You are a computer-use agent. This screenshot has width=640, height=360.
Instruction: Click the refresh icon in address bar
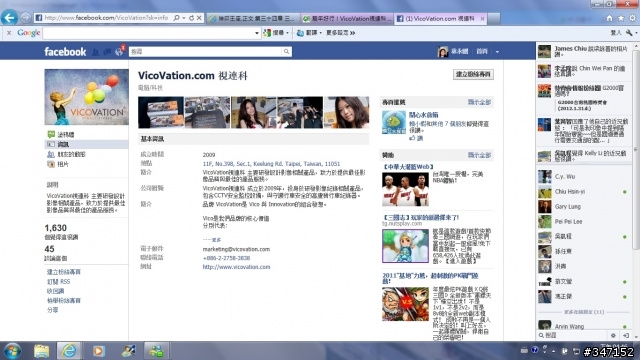[x=191, y=18]
